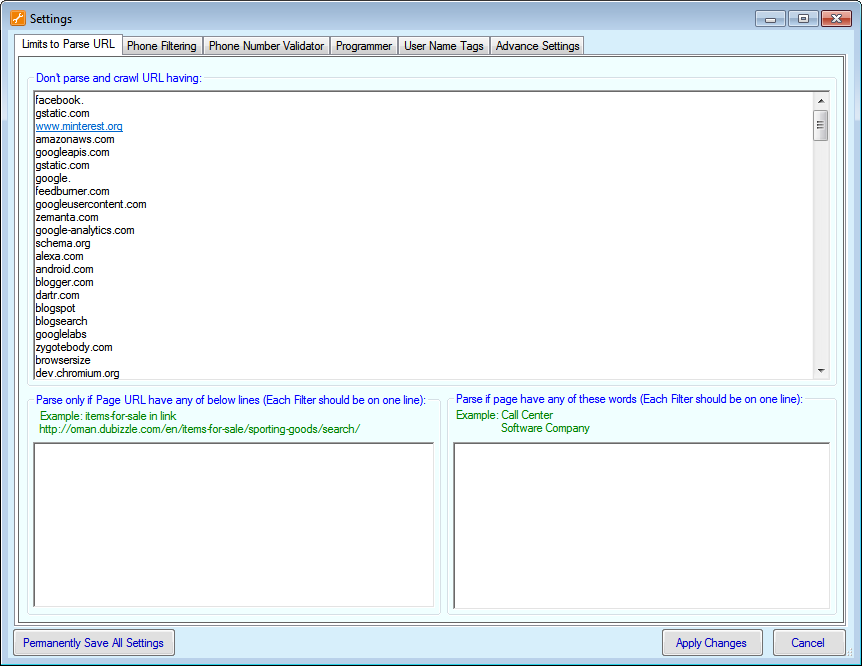862x666 pixels.
Task: Click the www.minterest.org link in list
Action: [x=79, y=127]
